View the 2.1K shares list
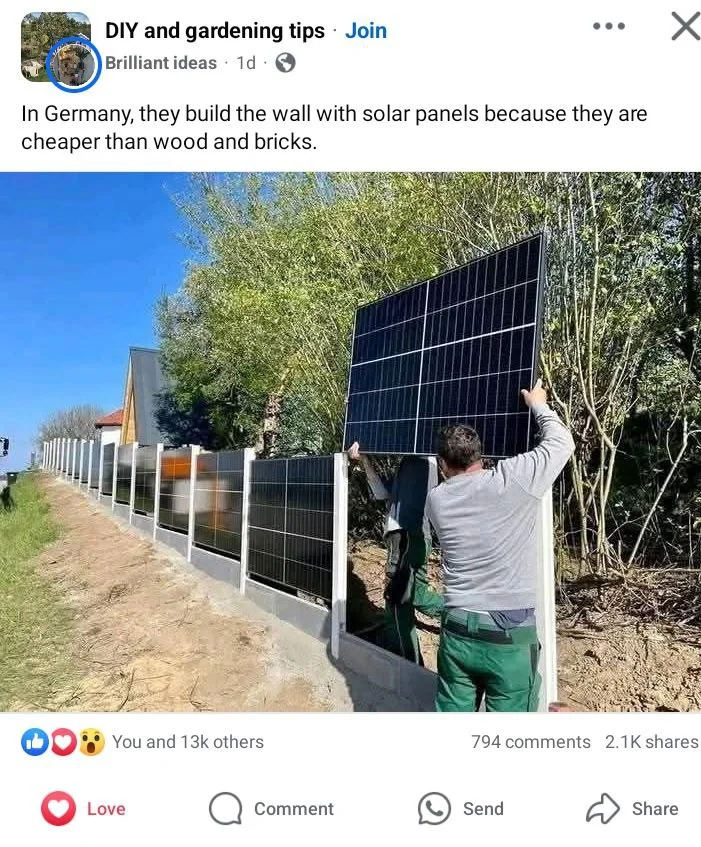Screen dimensions: 701x847 point(652,742)
